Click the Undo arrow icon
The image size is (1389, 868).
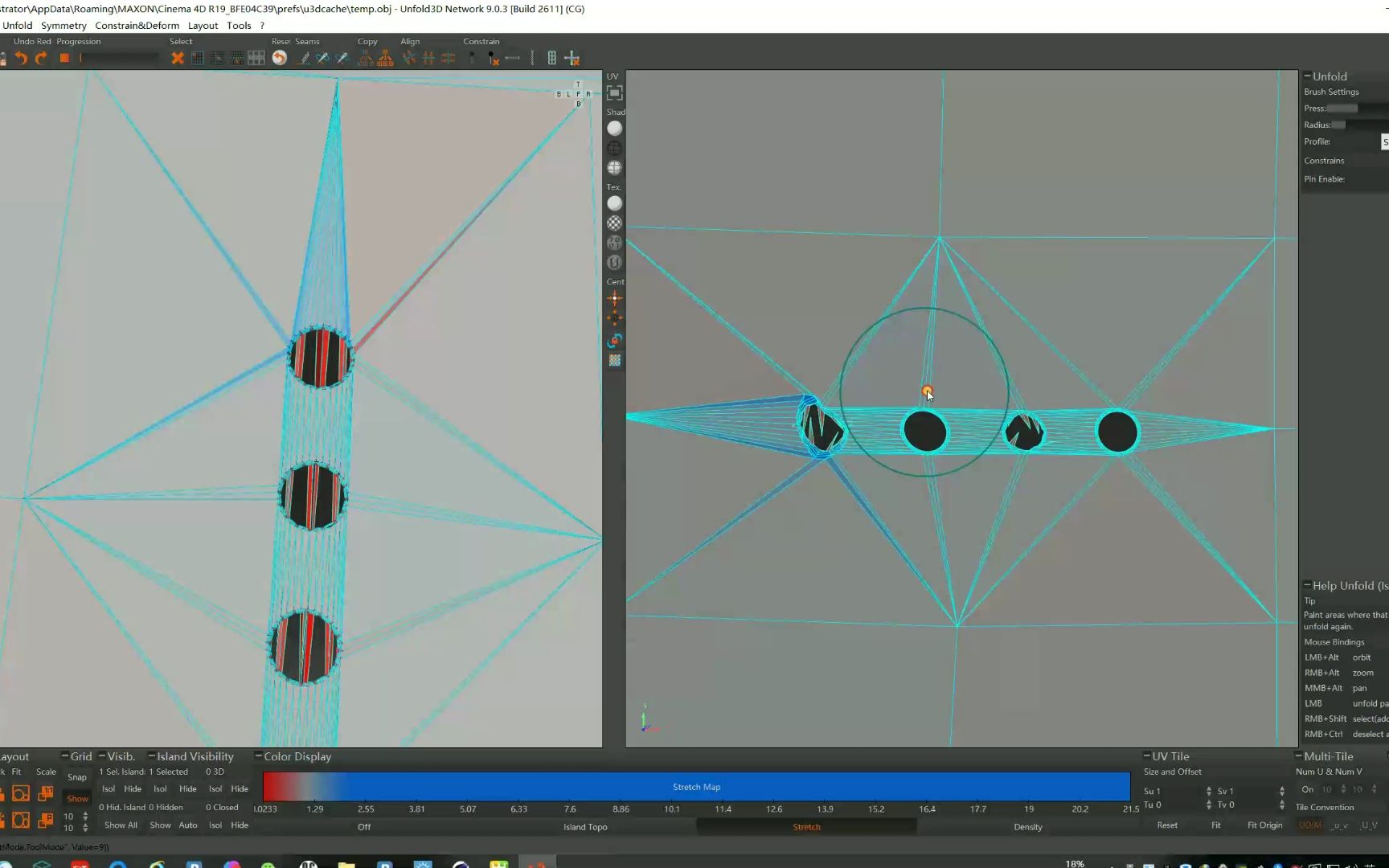21,58
